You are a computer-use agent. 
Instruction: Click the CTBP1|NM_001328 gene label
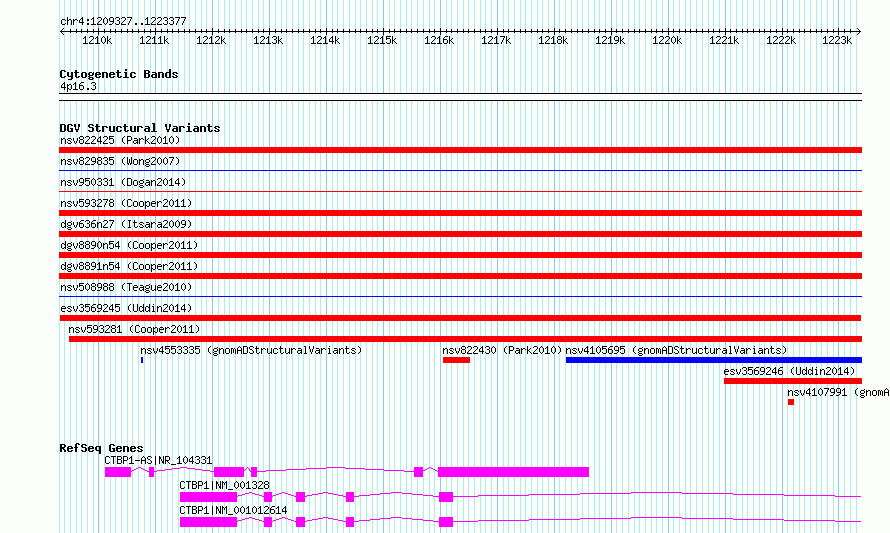(x=224, y=485)
